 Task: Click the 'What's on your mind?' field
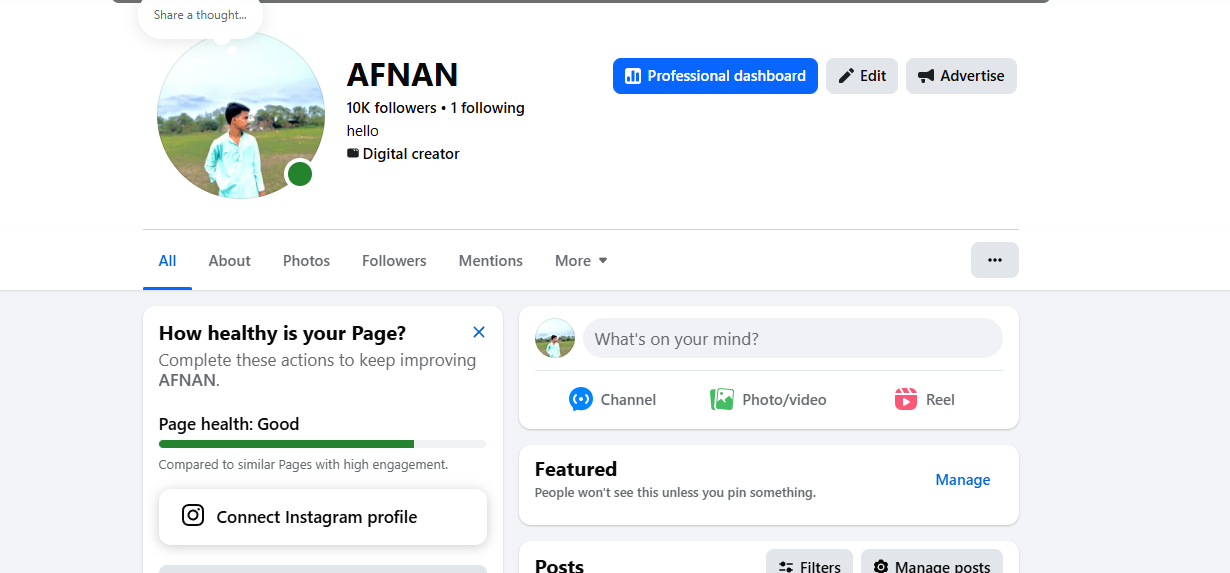(791, 339)
